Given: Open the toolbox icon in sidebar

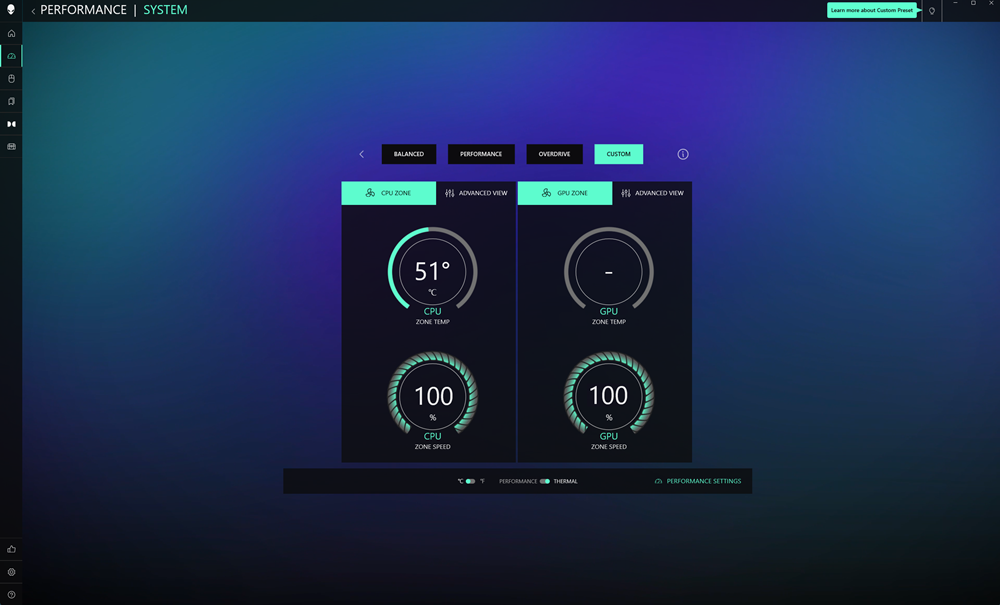Looking at the screenshot, I should point(11,147).
